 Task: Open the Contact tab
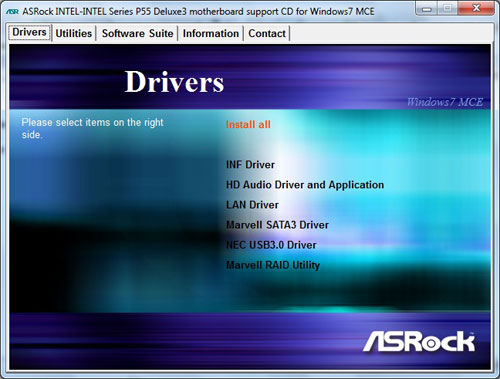click(x=267, y=33)
